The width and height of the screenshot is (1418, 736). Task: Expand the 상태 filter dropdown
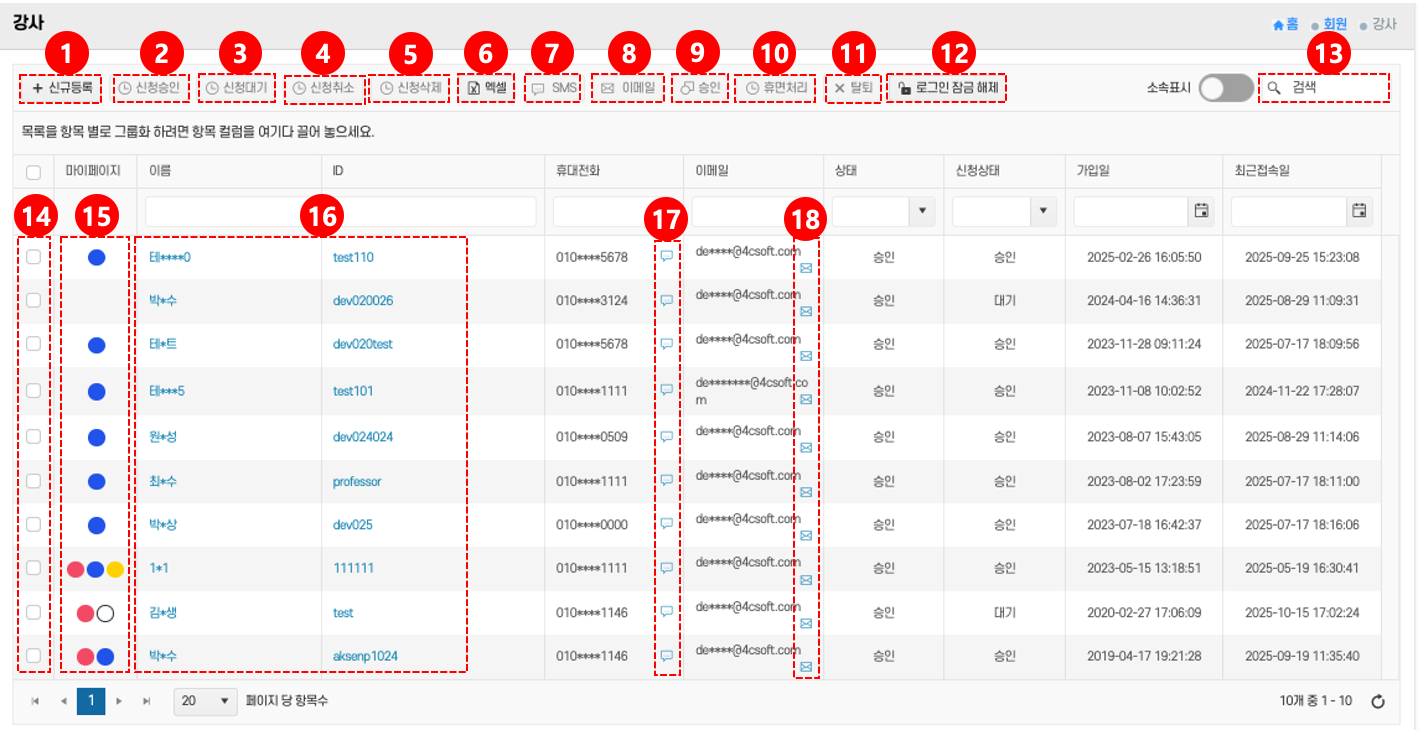tap(920, 211)
